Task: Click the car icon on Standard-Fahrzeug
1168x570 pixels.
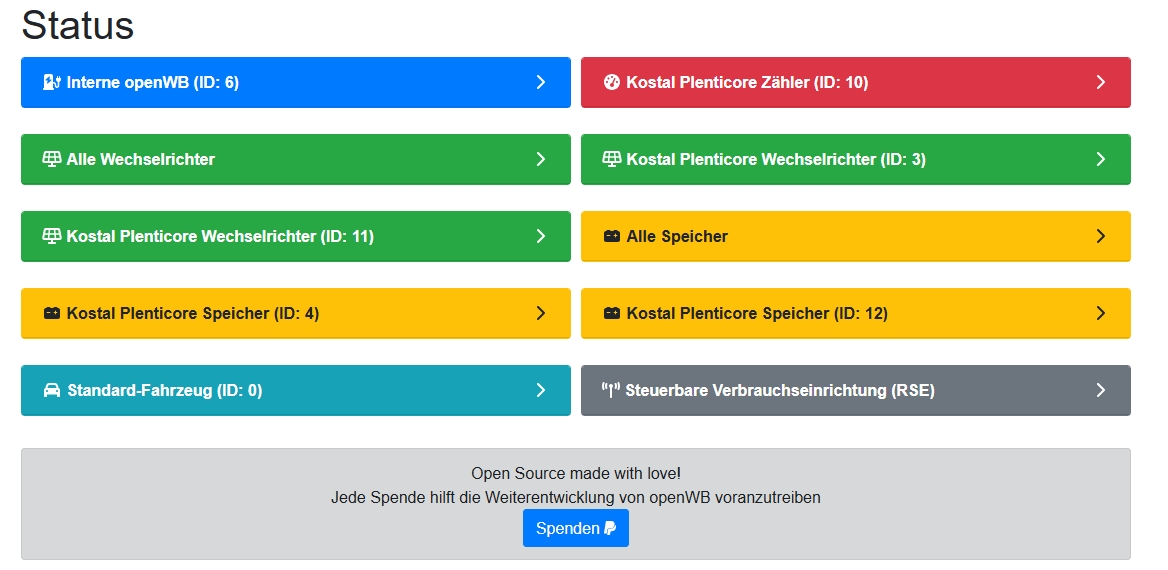Action: pyautogui.click(x=51, y=390)
